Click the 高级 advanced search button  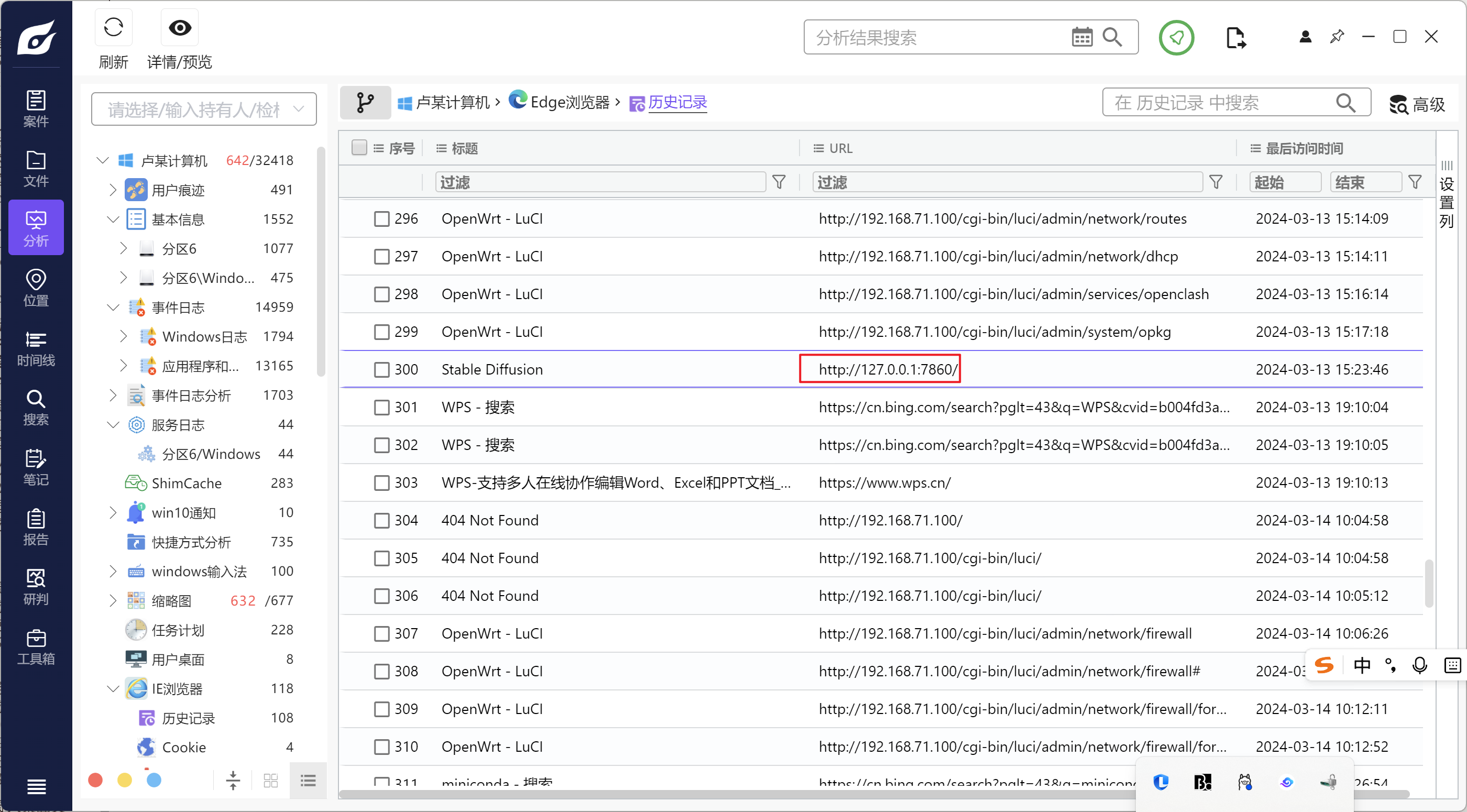[1417, 104]
